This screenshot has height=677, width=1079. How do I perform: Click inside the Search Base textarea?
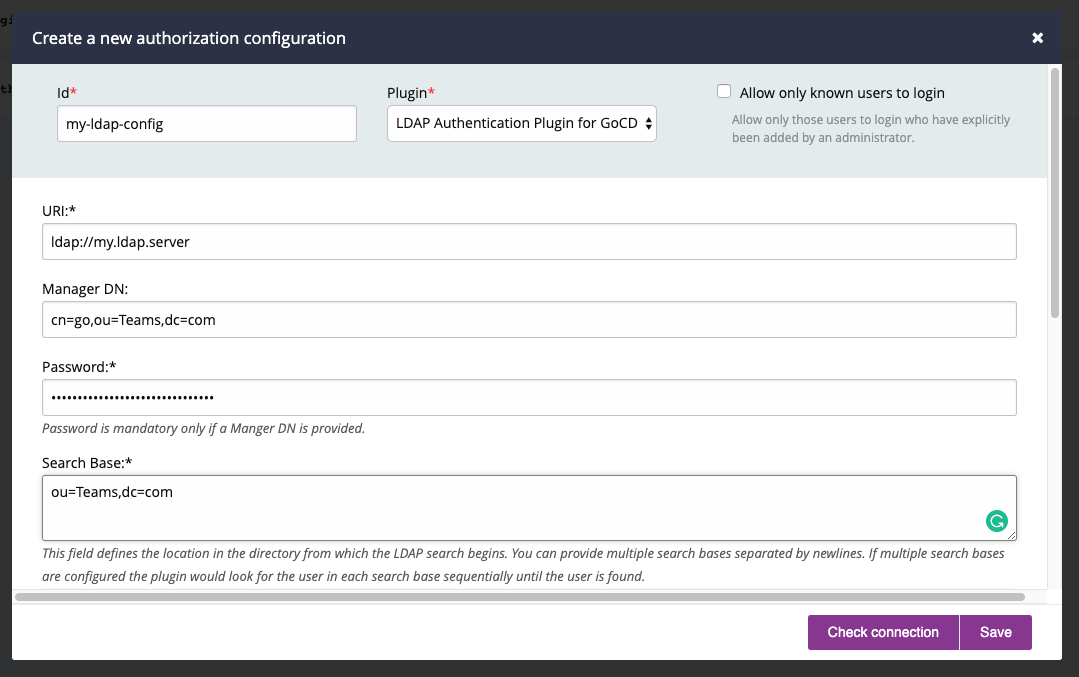click(x=529, y=508)
